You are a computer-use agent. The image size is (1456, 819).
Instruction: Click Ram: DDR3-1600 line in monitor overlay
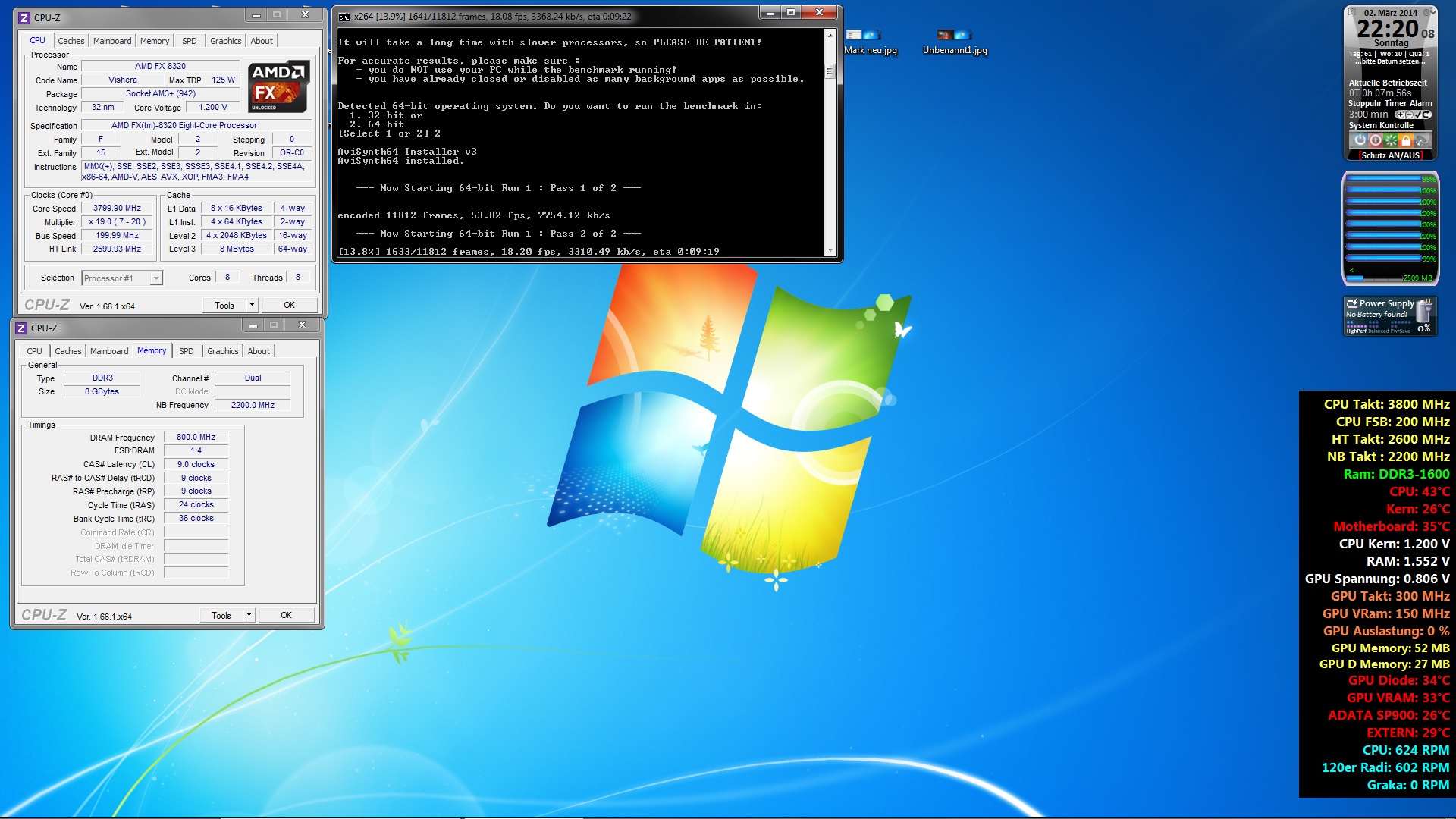1396,475
